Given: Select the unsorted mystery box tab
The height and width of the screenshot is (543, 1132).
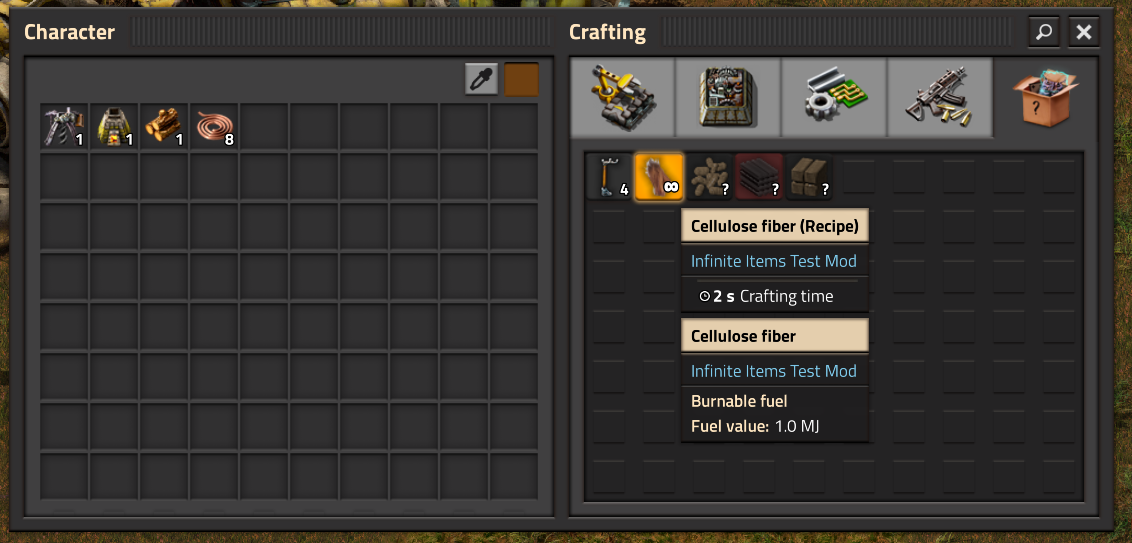Looking at the screenshot, I should [1045, 97].
